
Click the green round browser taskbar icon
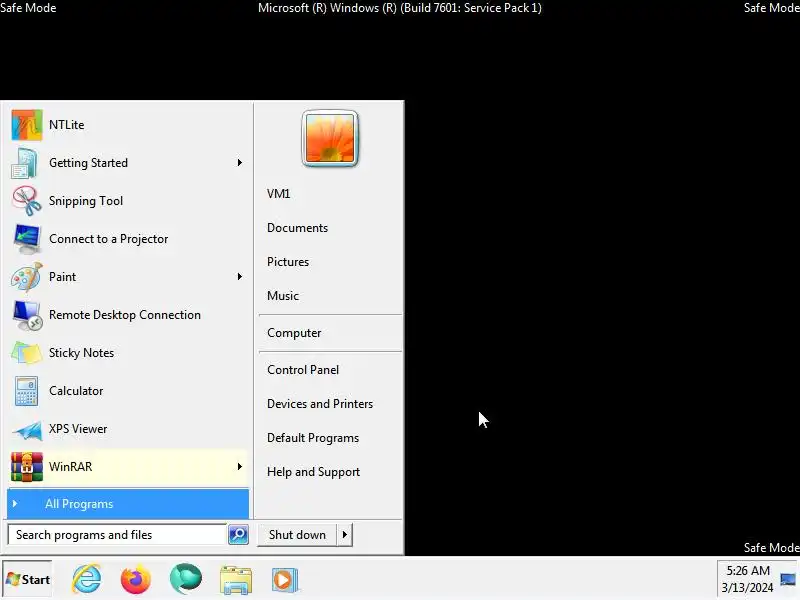point(186,579)
